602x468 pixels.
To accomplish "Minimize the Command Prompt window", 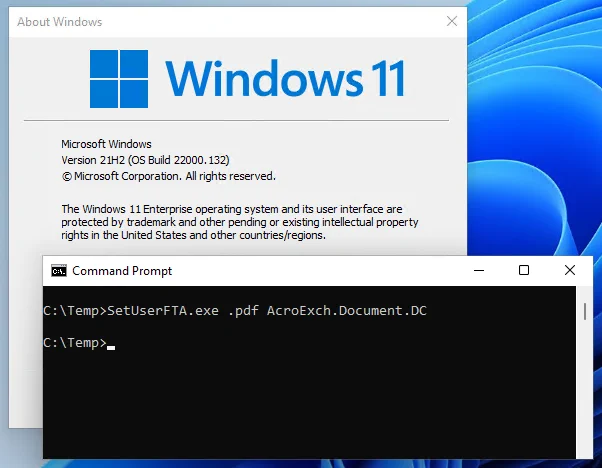I will [479, 271].
